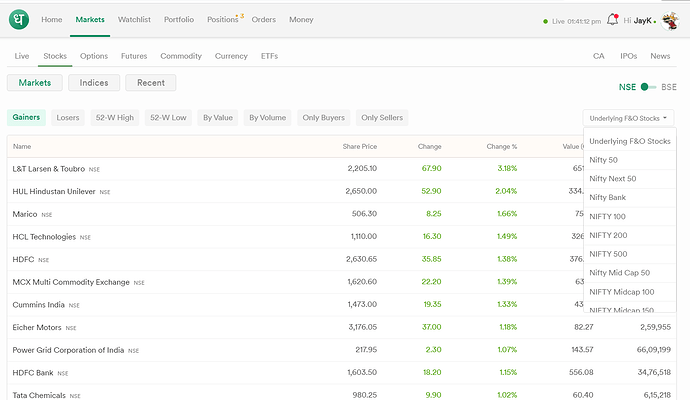Click the Markets pill button

pos(35,83)
